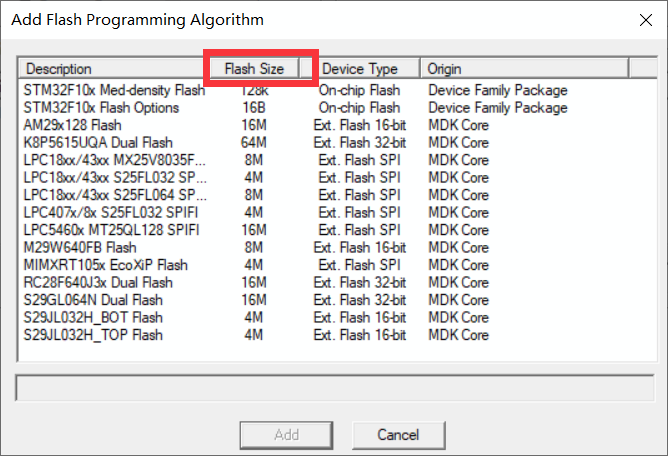The width and height of the screenshot is (668, 456).
Task: Click 16M size of RC28F640J3x row
Action: tap(254, 283)
